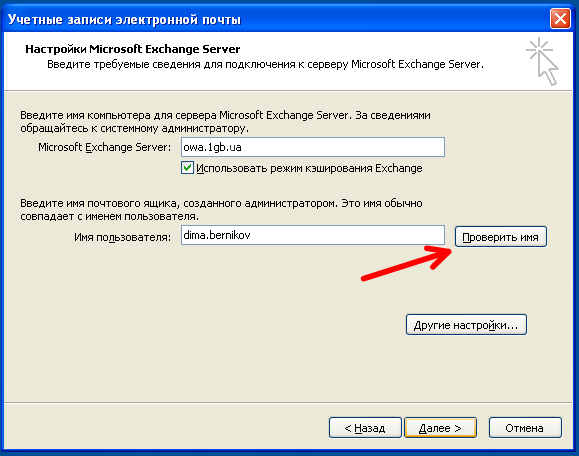Click the Настройки Microsoft Exchange Server heading

click(133, 49)
